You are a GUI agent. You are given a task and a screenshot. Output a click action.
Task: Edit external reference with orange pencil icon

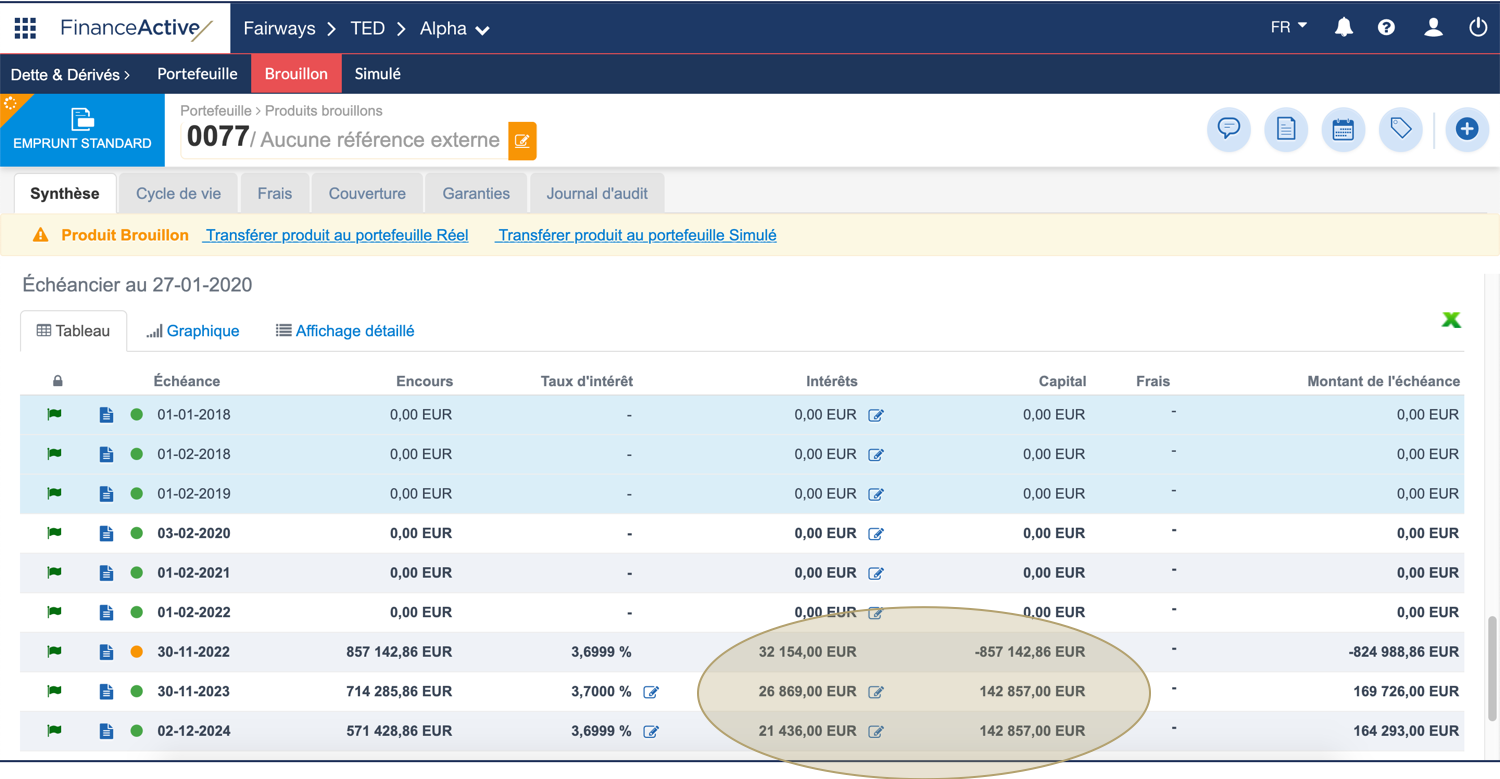522,141
